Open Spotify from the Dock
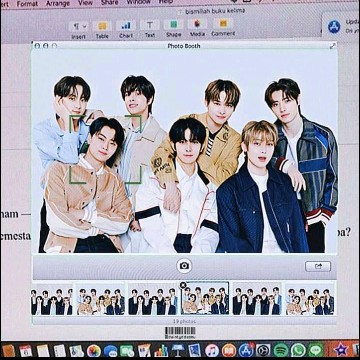360x360 pixels. 281,350
